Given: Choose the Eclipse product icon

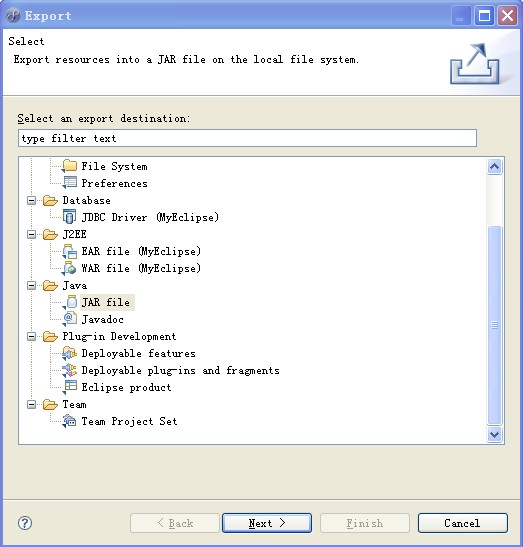Looking at the screenshot, I should 70,387.
